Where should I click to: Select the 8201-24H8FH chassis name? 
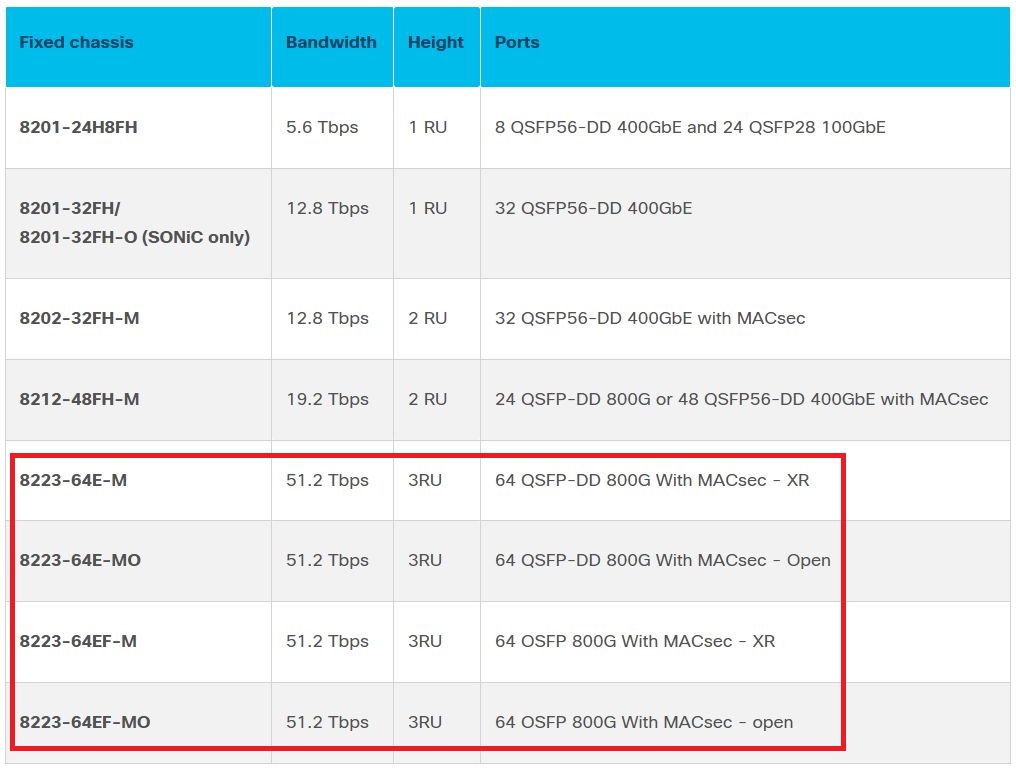[78, 128]
